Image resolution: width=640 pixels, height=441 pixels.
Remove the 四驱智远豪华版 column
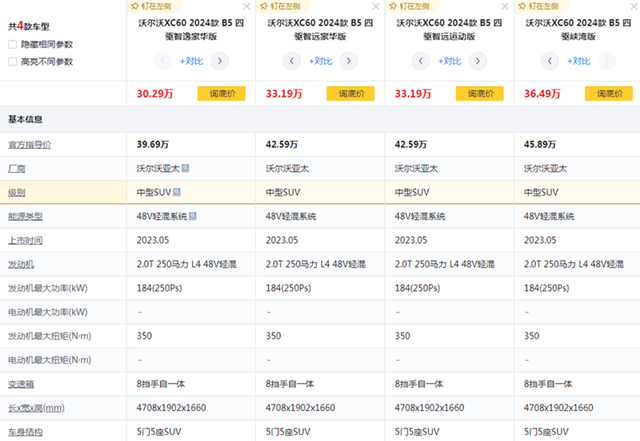point(376,6)
